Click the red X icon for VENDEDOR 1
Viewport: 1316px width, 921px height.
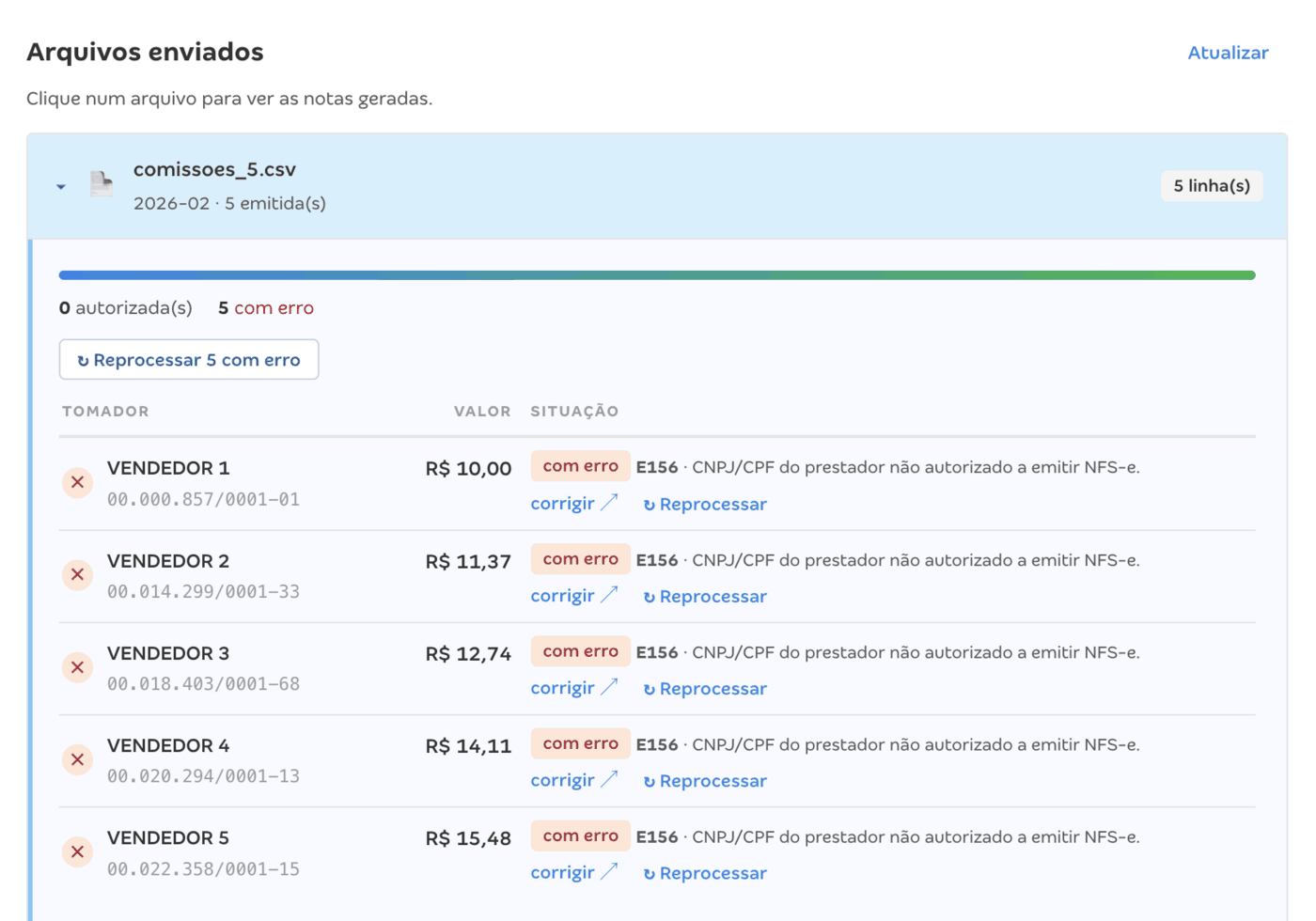click(78, 482)
